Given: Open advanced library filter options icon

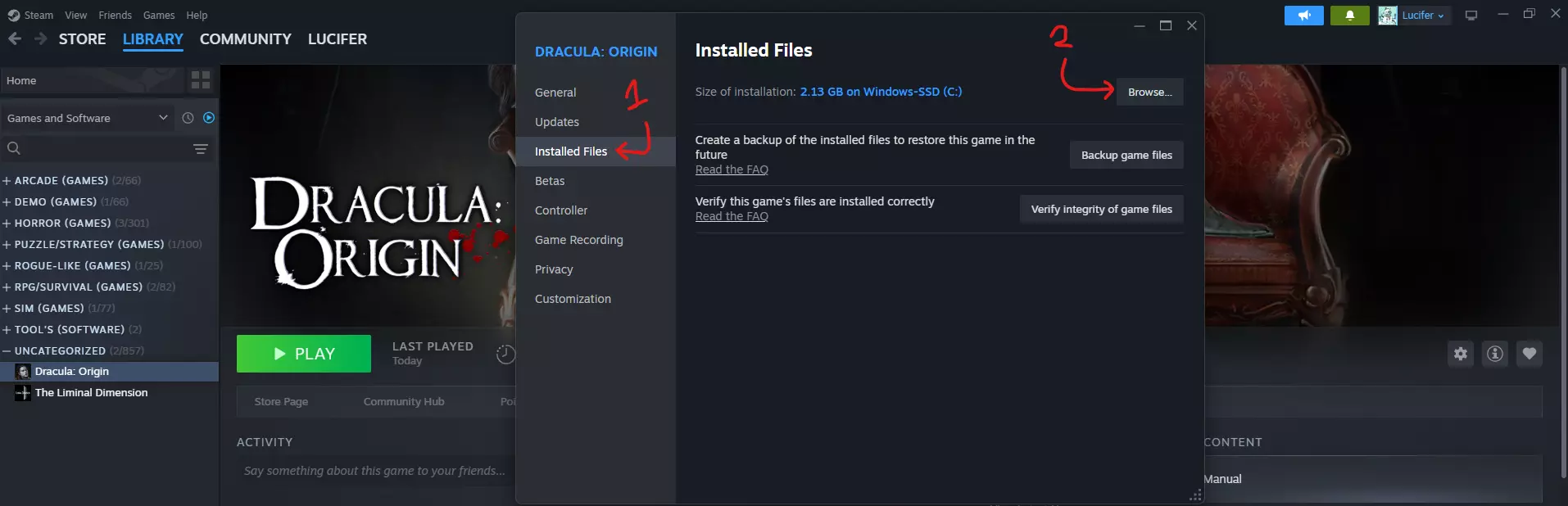Looking at the screenshot, I should (x=201, y=149).
